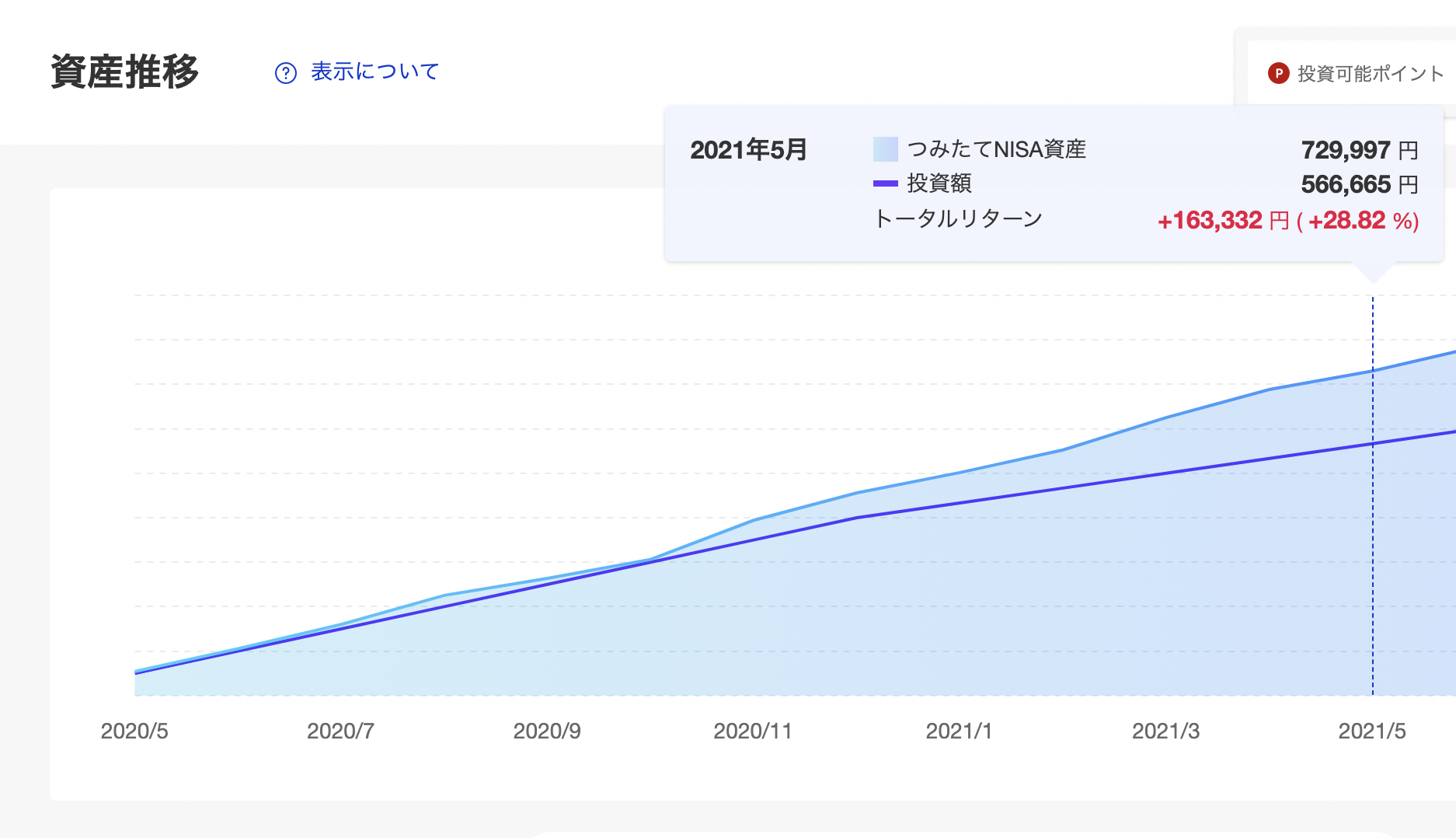1456x838 pixels.
Task: Click the red P points icon
Action: pyautogui.click(x=1278, y=73)
